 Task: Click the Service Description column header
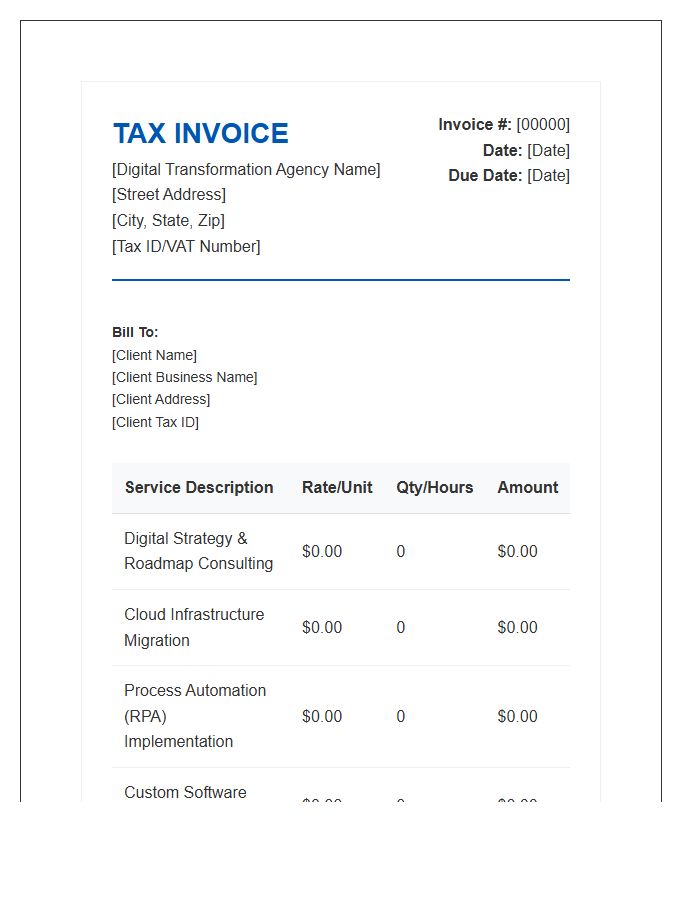199,487
